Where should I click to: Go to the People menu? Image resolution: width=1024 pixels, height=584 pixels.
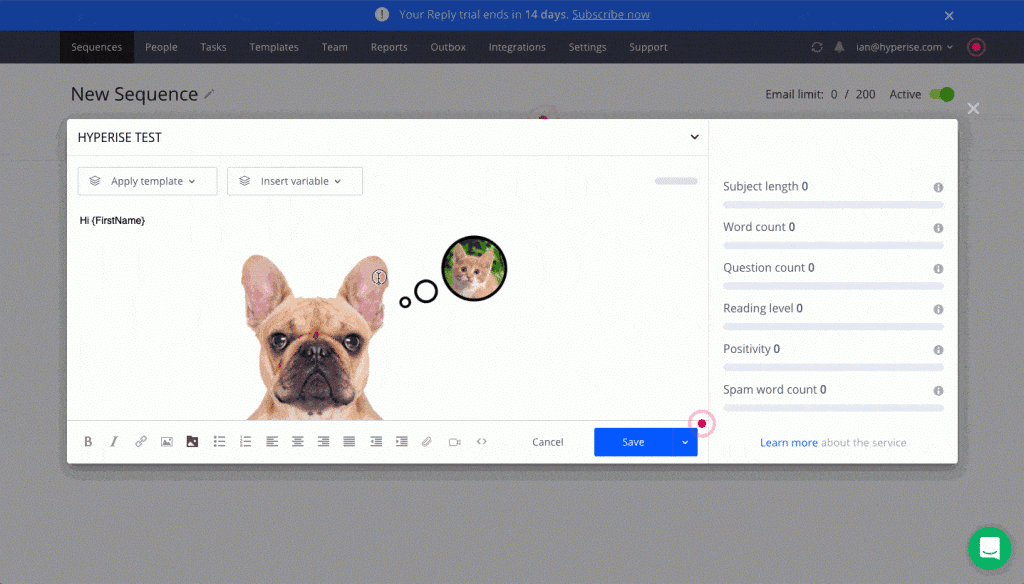pyautogui.click(x=161, y=47)
